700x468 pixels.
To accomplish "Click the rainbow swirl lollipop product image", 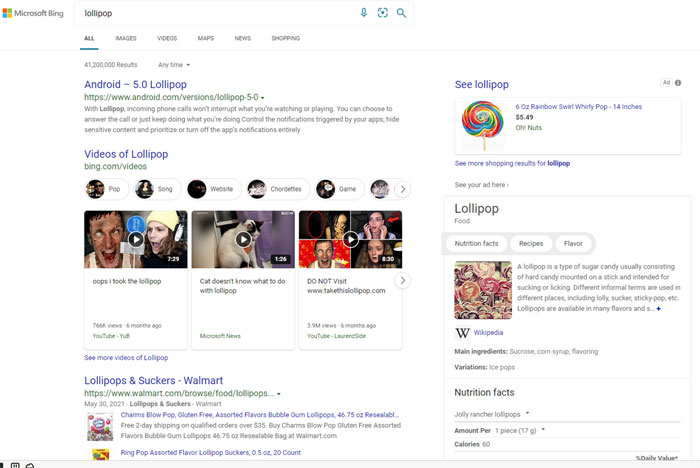I will pyautogui.click(x=483, y=125).
